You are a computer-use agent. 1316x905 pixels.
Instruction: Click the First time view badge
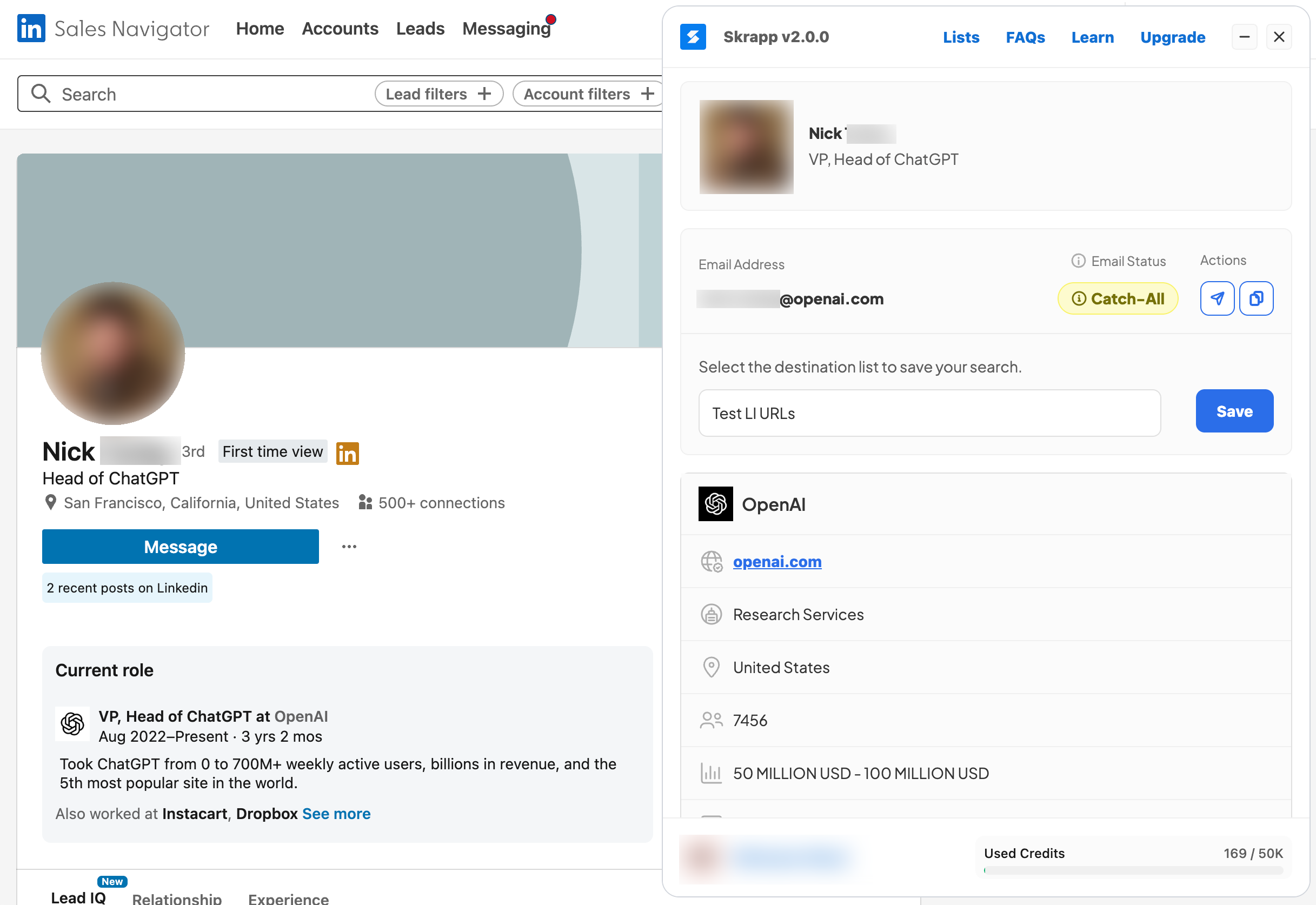click(x=272, y=451)
